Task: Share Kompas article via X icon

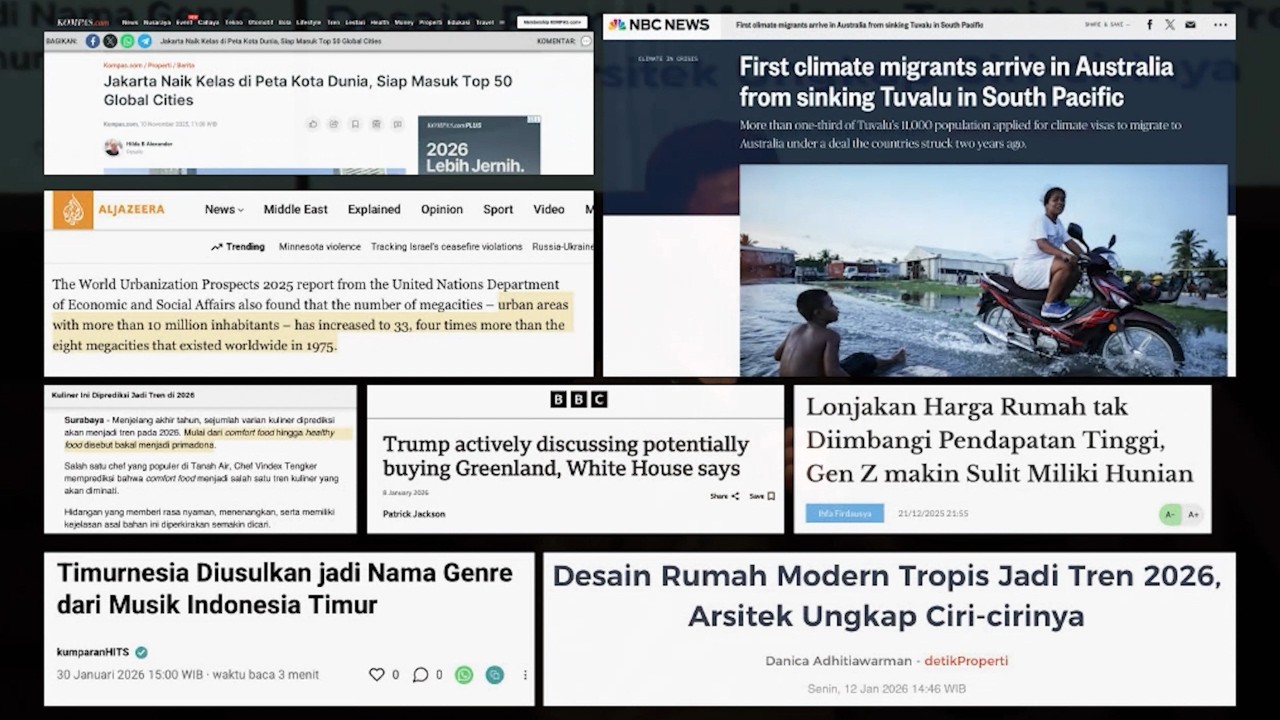Action: 110,41
